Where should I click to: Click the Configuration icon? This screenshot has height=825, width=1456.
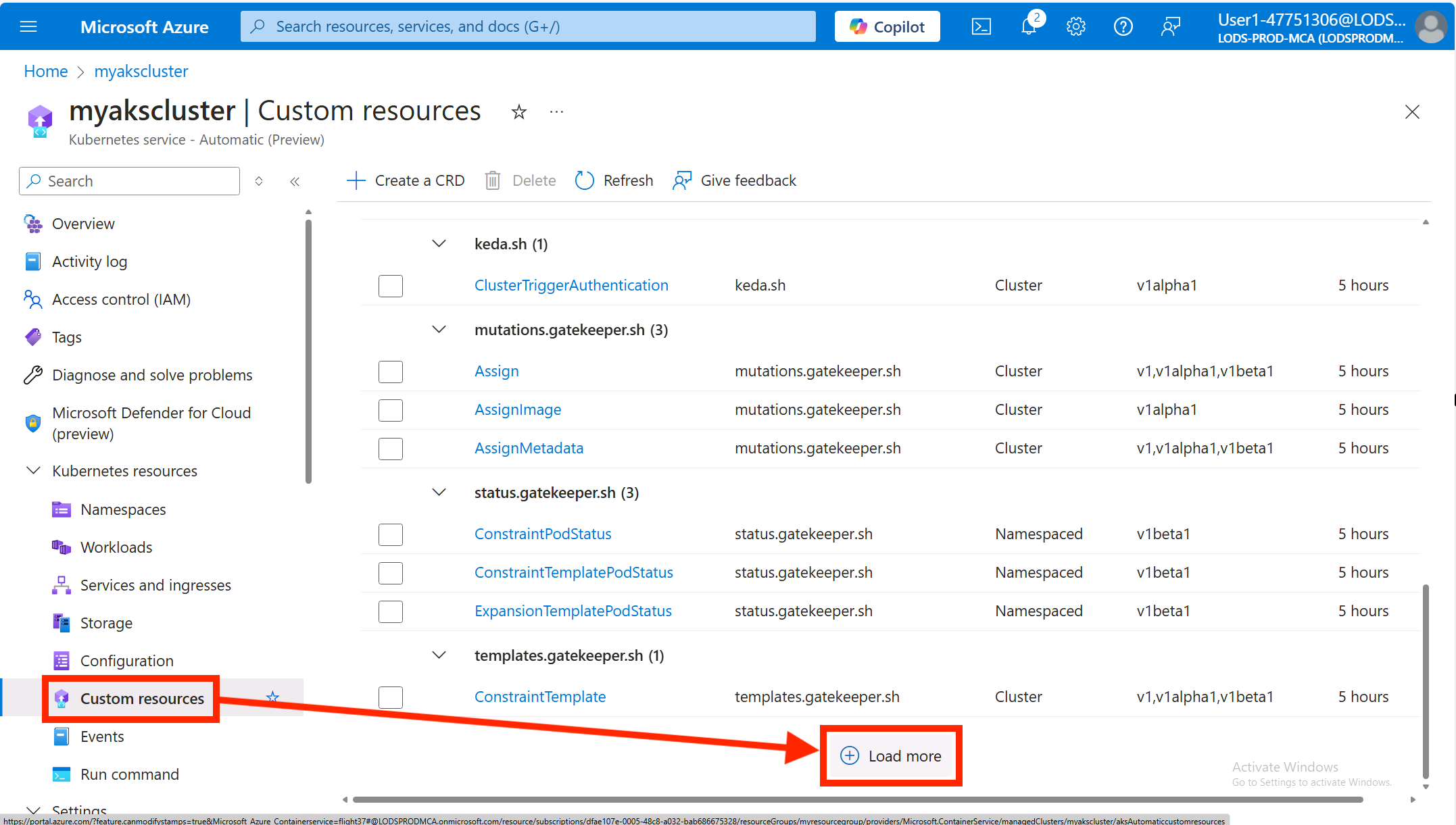[x=62, y=661]
